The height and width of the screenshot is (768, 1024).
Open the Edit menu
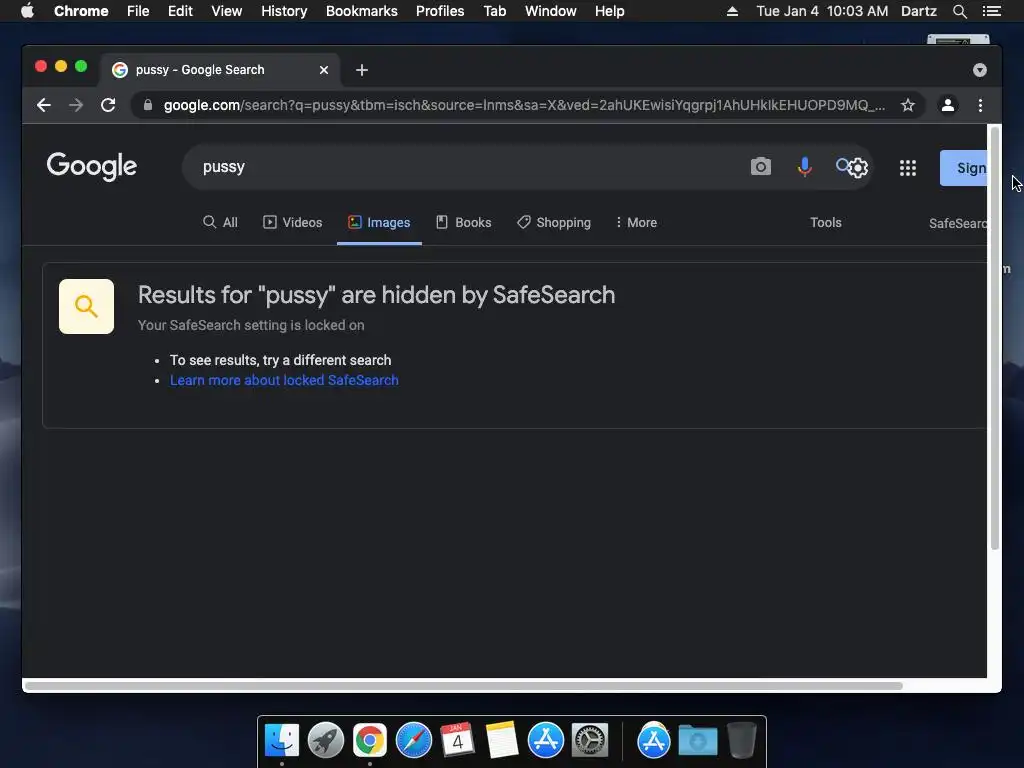point(180,11)
